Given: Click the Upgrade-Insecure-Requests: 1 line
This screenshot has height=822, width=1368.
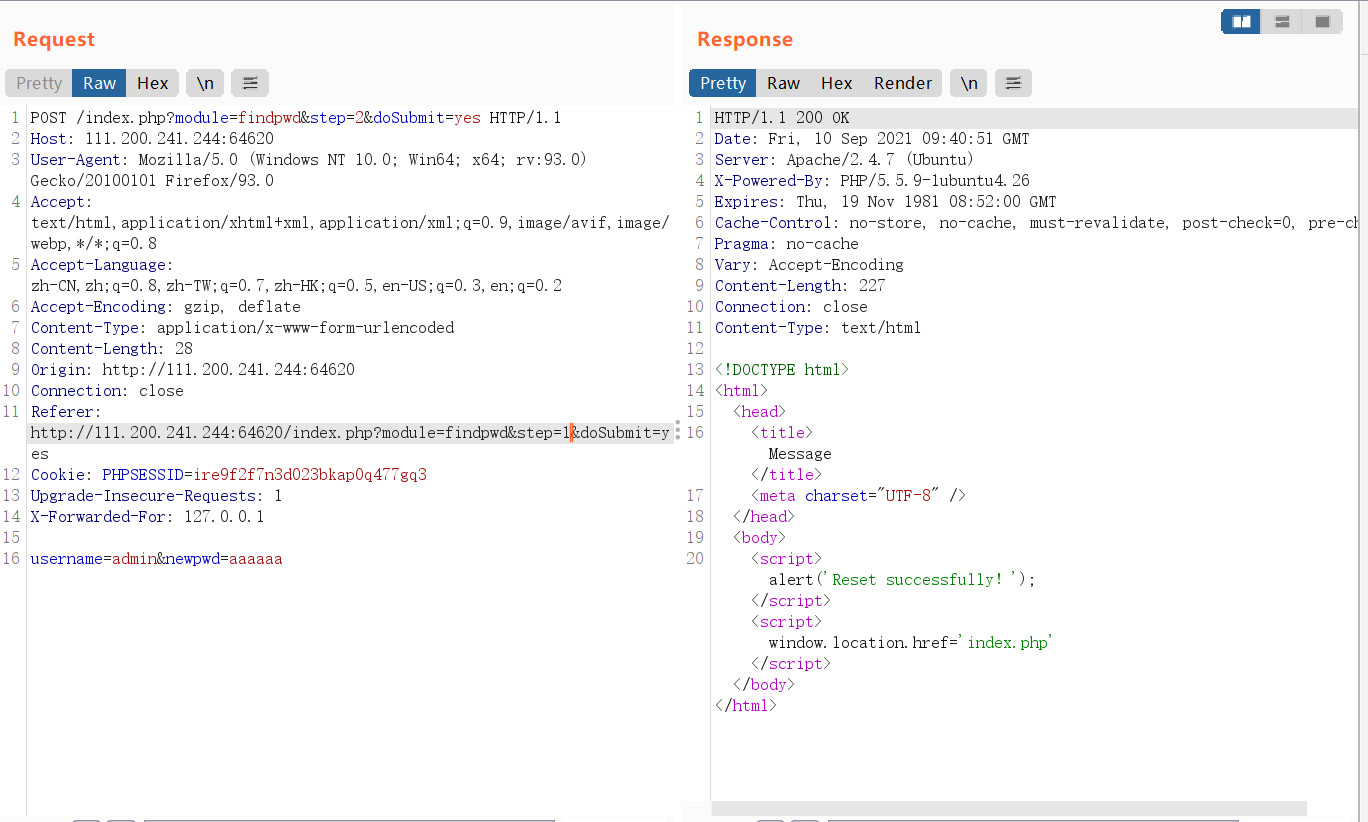Looking at the screenshot, I should point(156,496).
